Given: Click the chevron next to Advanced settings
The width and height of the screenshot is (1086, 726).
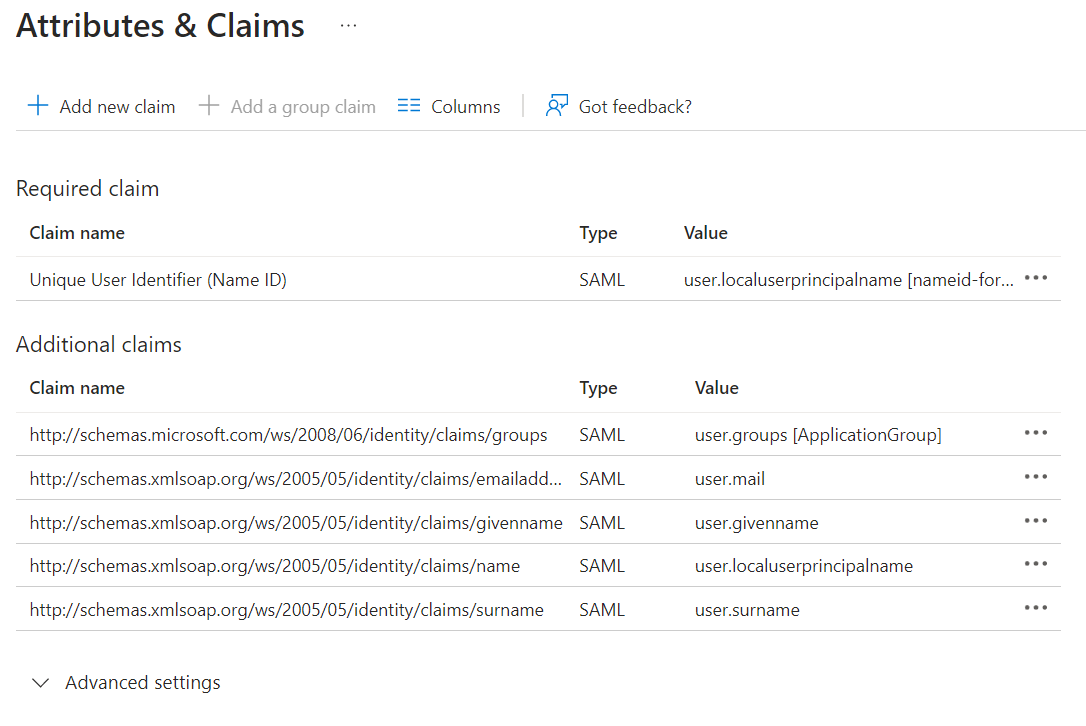Looking at the screenshot, I should (41, 683).
